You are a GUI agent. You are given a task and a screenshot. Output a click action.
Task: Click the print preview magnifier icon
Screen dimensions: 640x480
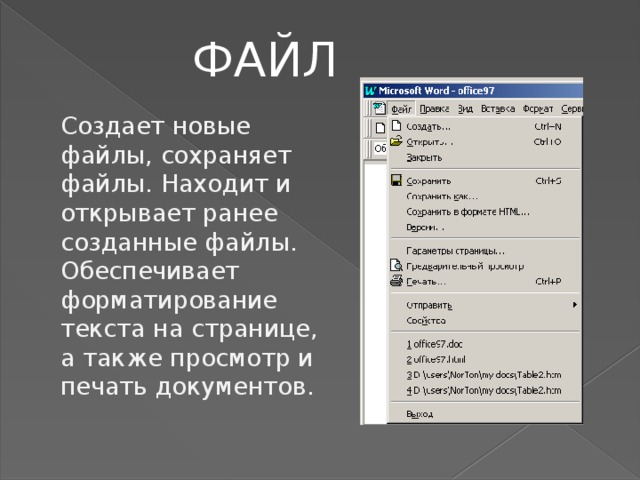[396, 266]
